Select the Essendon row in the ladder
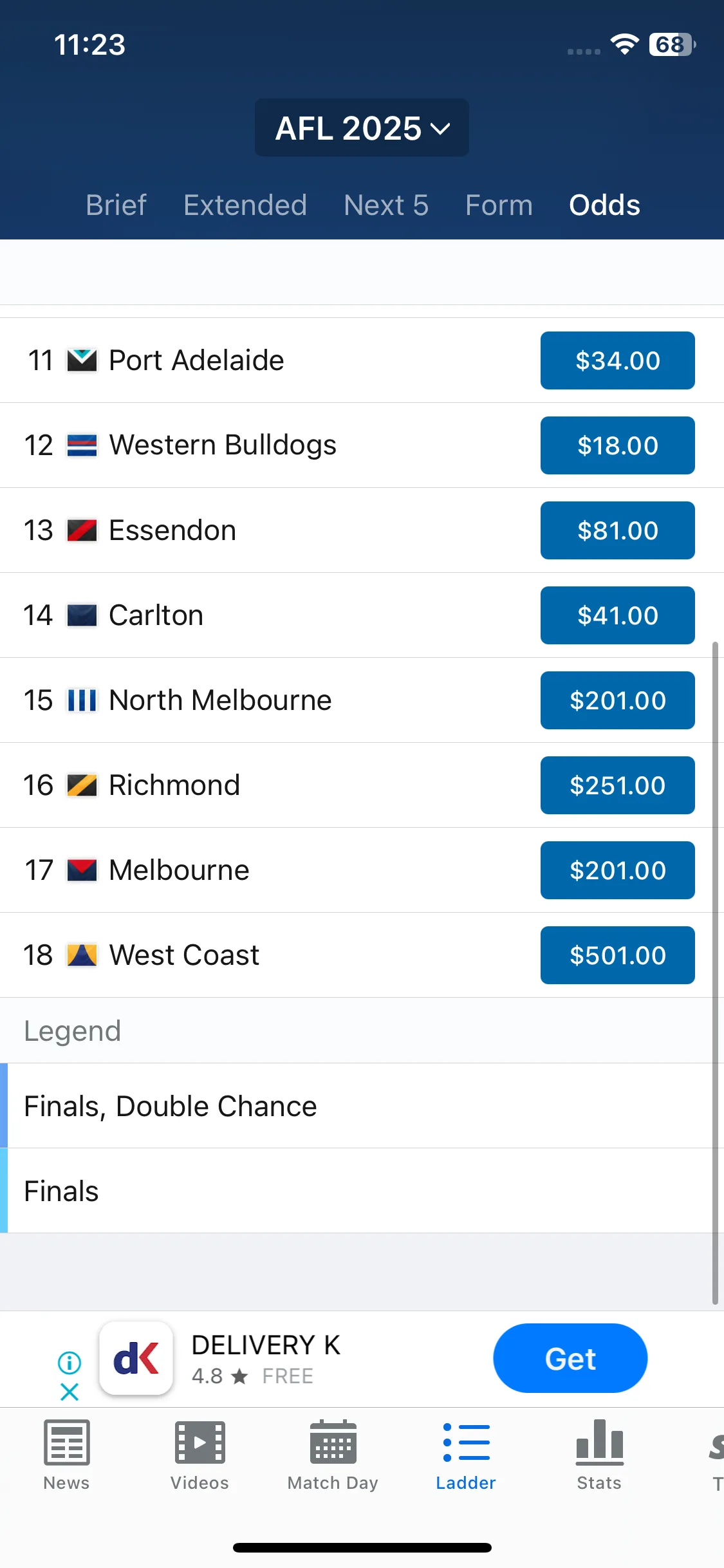The image size is (724, 1568). (362, 530)
